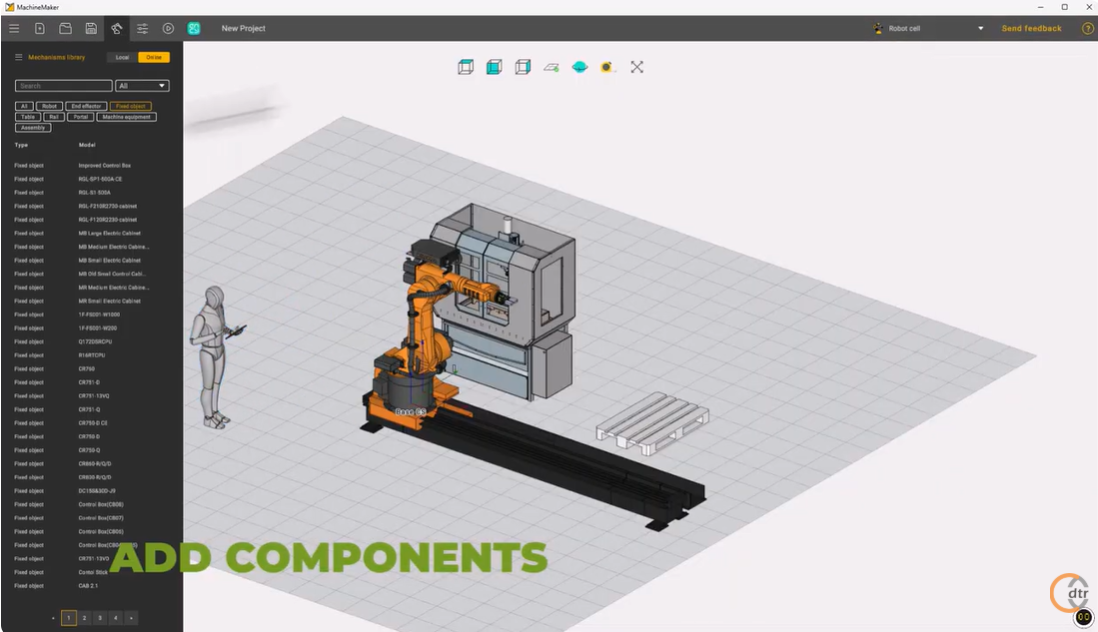Select R16RTCPU model
The image size is (1098, 632).
90,356
